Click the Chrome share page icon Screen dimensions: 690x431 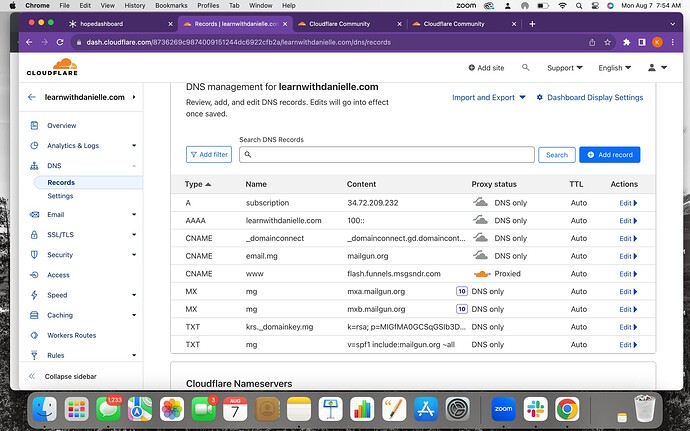592,42
